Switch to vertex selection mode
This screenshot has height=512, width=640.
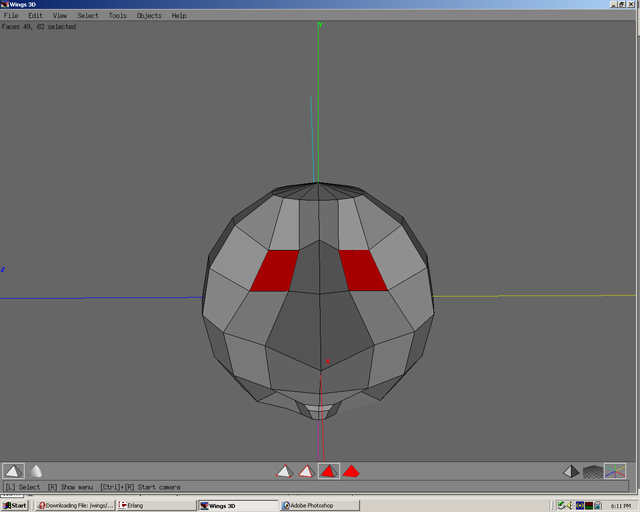click(x=285, y=471)
